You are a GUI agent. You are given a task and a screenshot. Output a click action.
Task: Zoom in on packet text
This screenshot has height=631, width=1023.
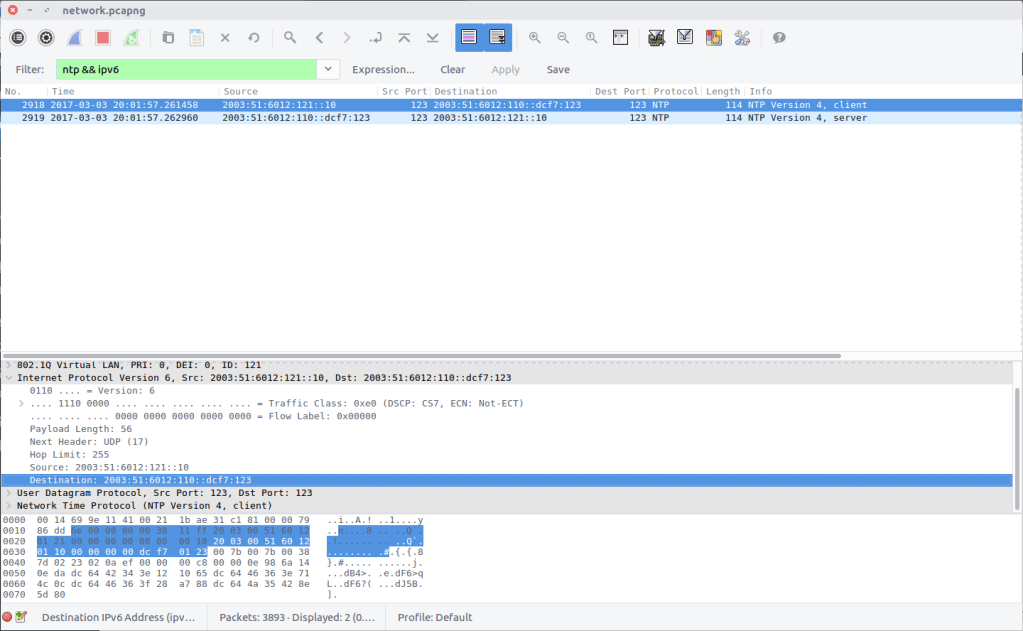click(x=535, y=38)
